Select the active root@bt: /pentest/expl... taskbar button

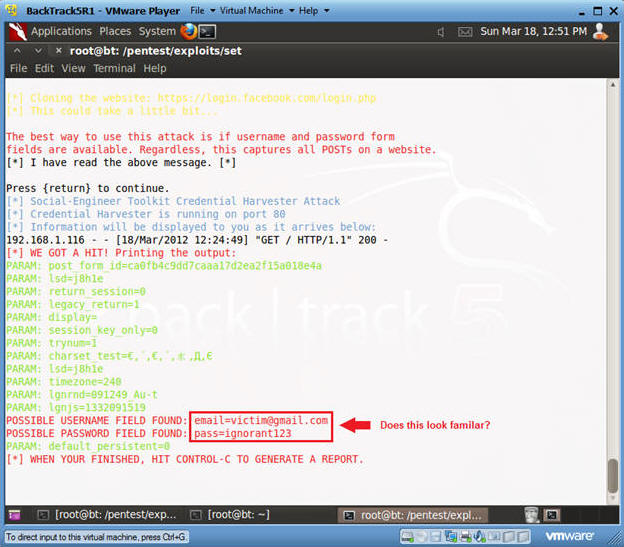[413, 515]
